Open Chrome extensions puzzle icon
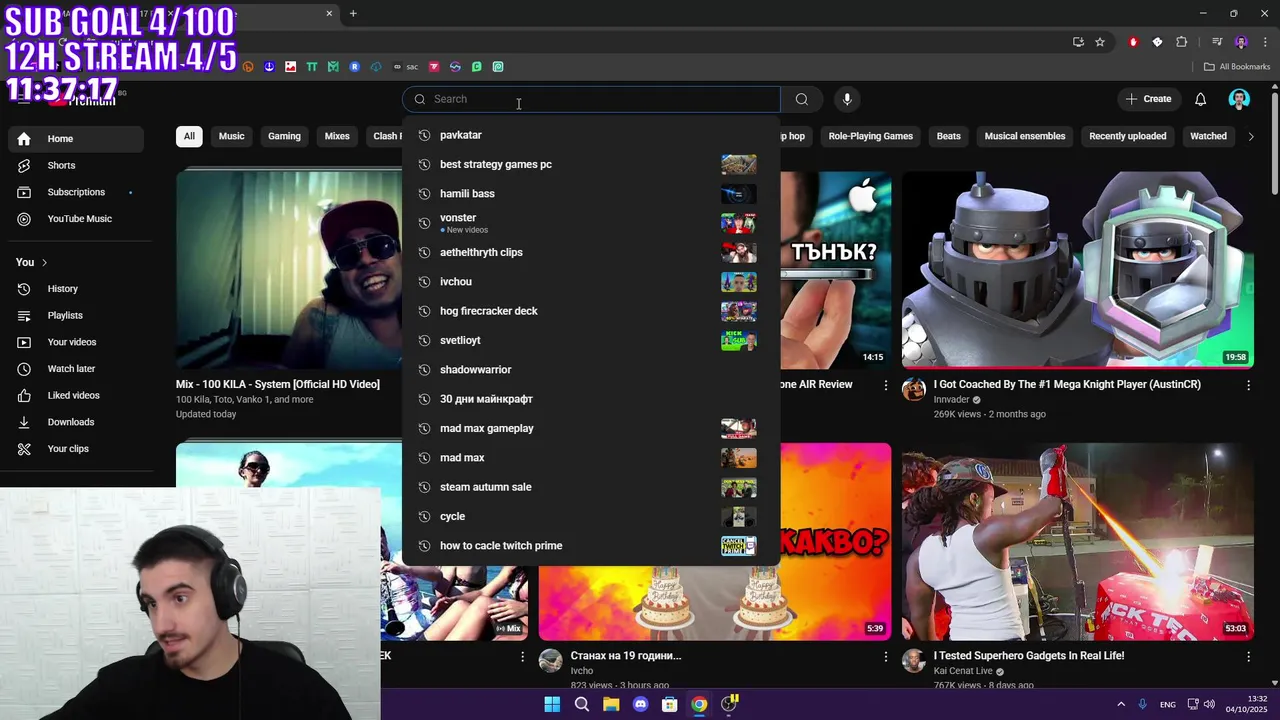This screenshot has height=720, width=1280. (x=1181, y=42)
